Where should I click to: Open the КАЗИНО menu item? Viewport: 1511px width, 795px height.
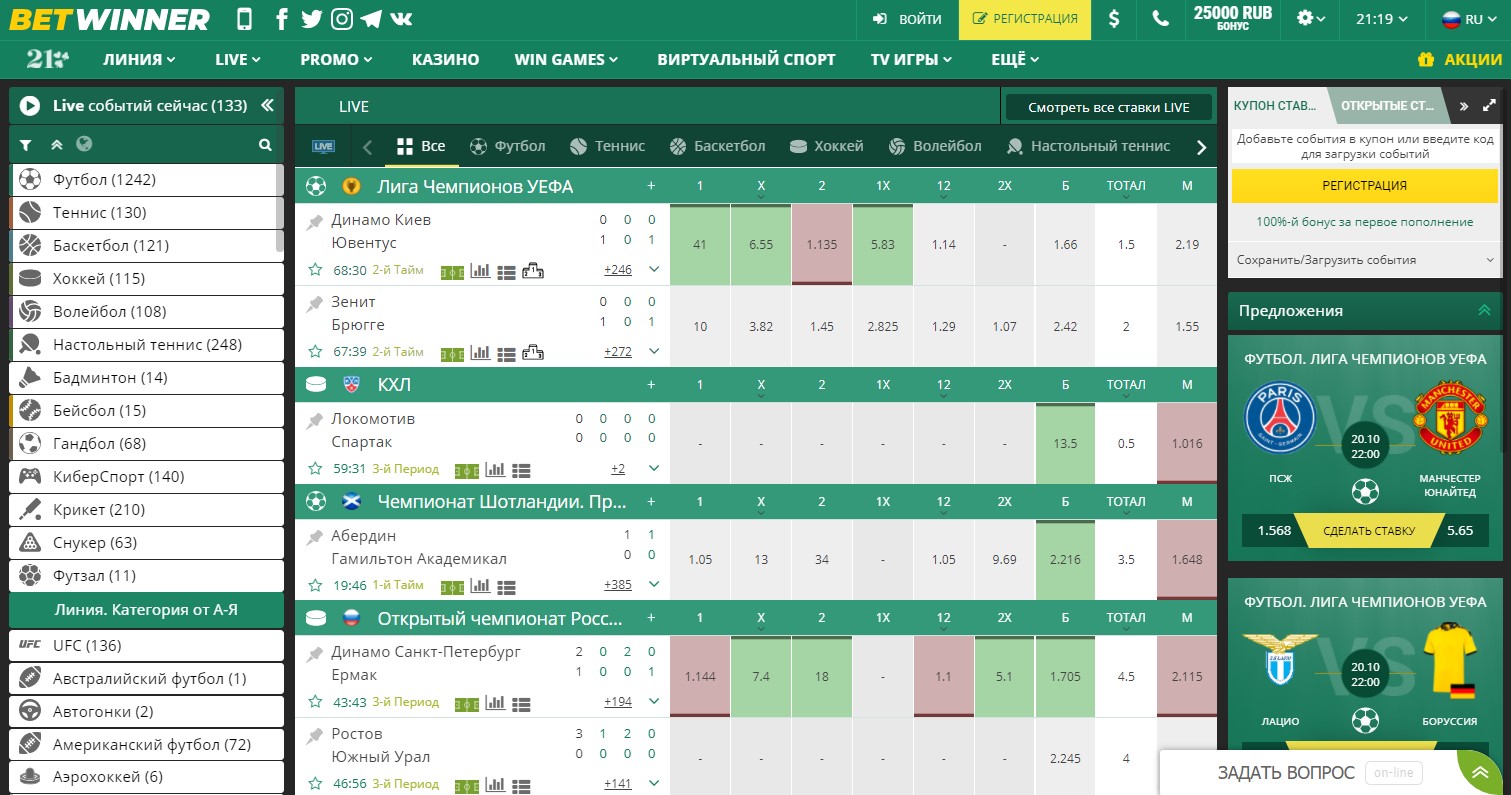point(446,59)
